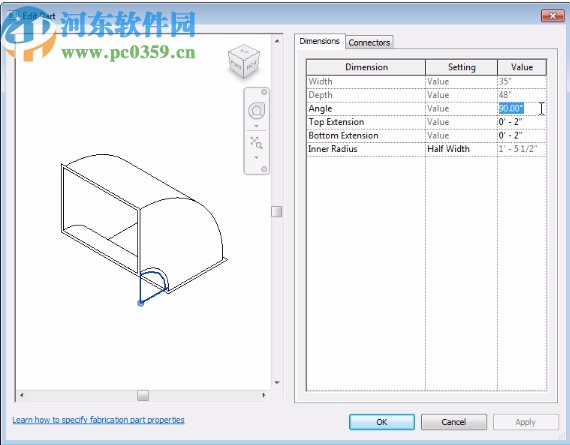Click the Depth value cell 48"

click(x=522, y=95)
